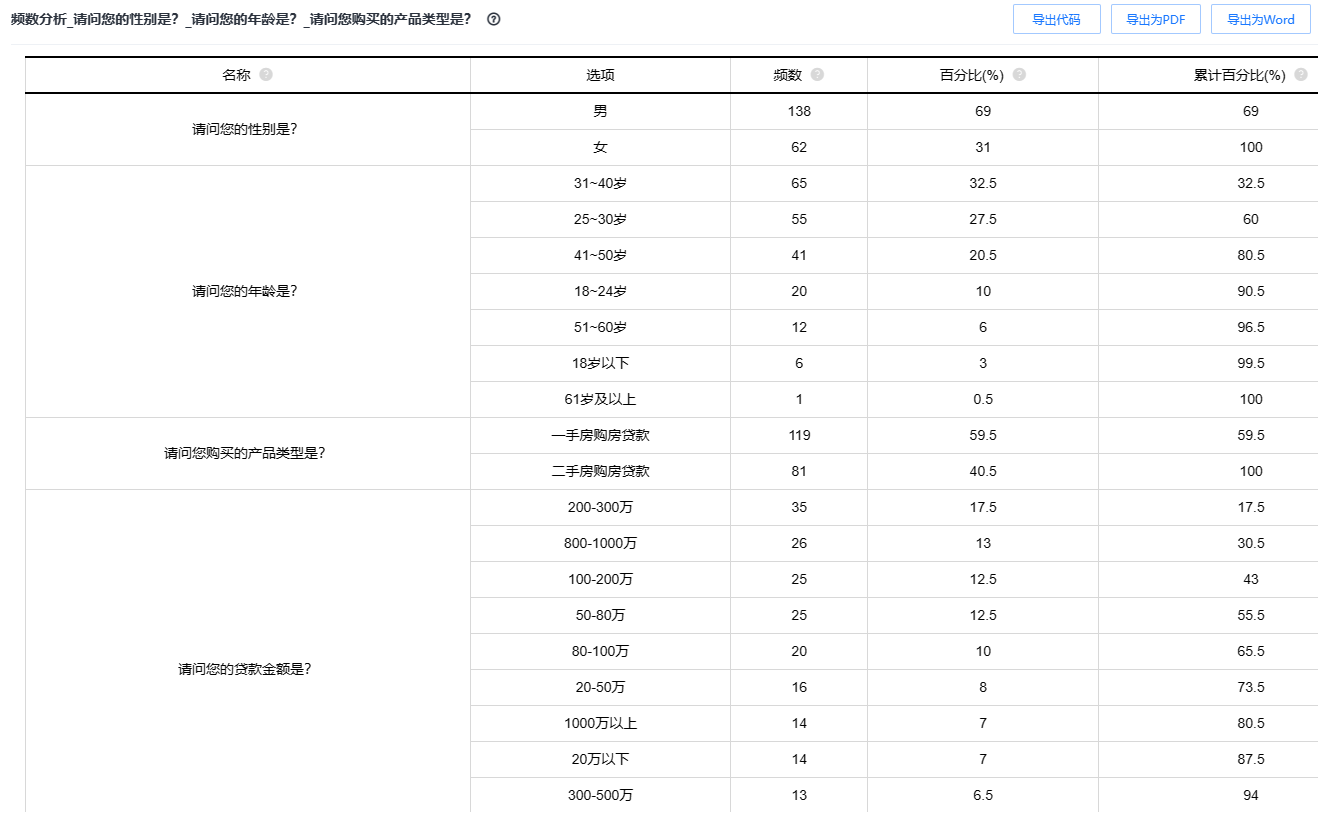Image resolution: width=1318 pixels, height=815 pixels.
Task: Select the 女 option cell
Action: [600, 147]
